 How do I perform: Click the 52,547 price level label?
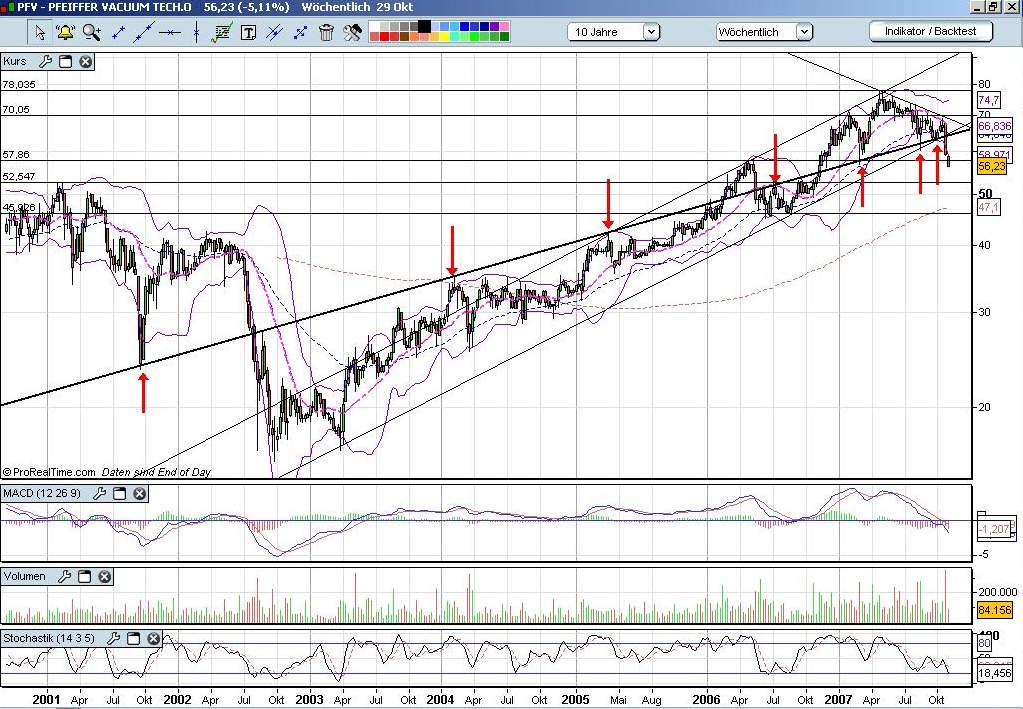pyautogui.click(x=19, y=177)
